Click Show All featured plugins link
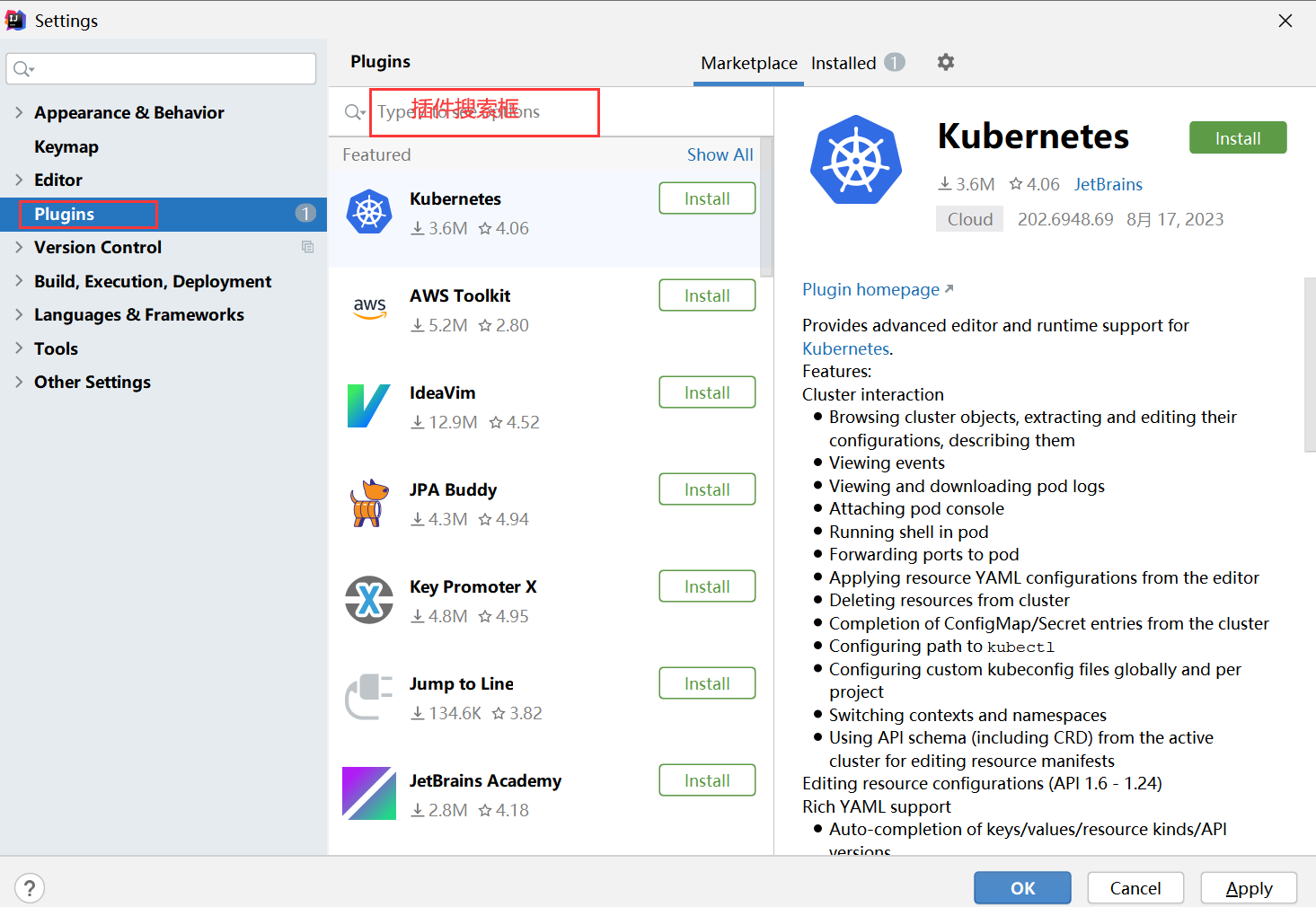The width and height of the screenshot is (1316, 907). 720,154
